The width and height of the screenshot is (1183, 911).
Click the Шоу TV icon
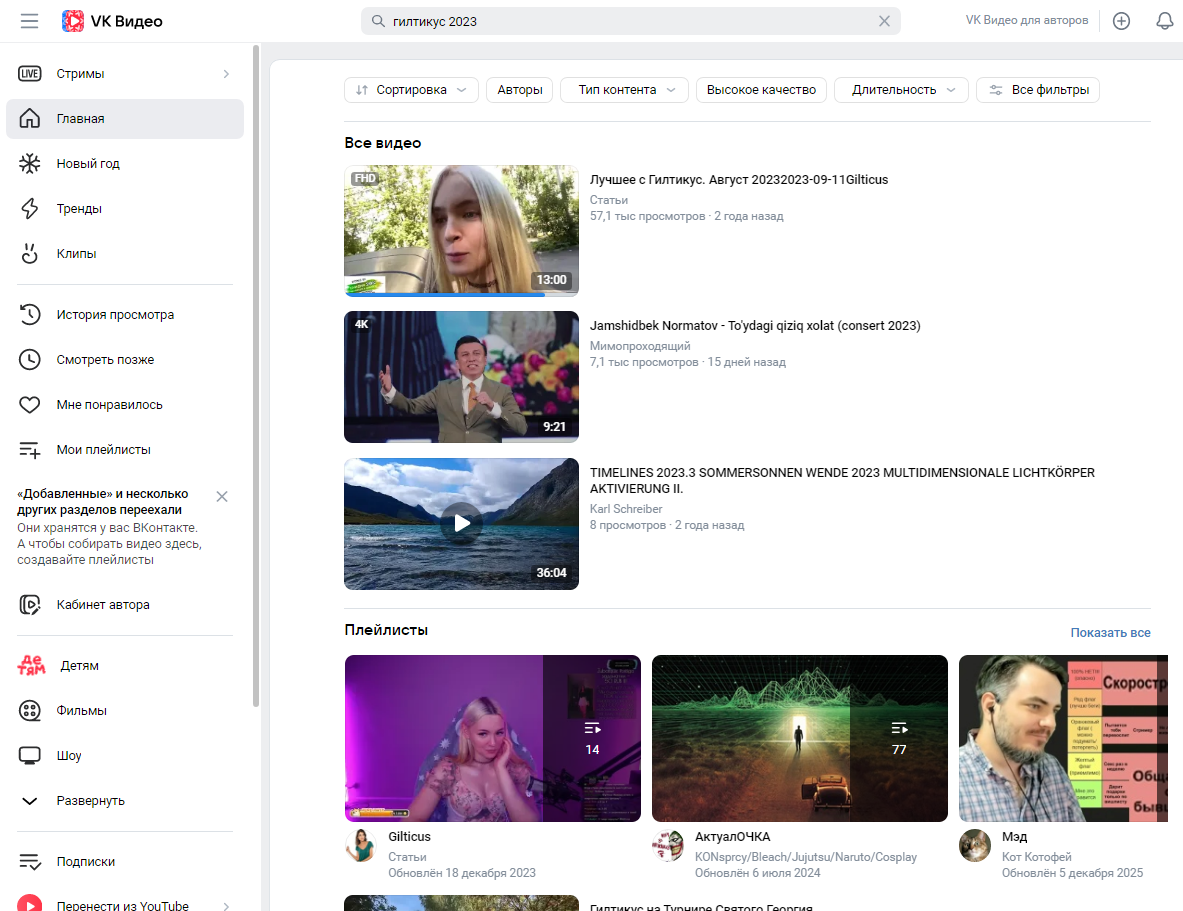[x=29, y=756]
